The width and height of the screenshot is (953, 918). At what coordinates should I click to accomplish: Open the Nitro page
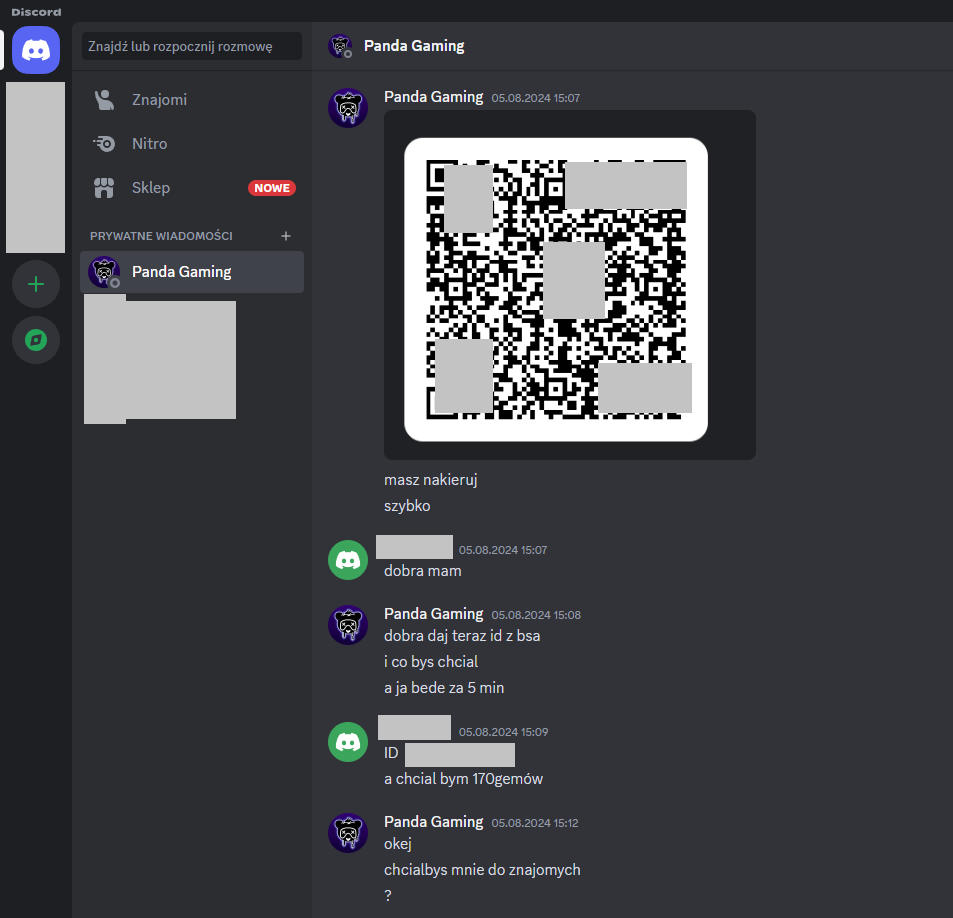click(x=149, y=144)
